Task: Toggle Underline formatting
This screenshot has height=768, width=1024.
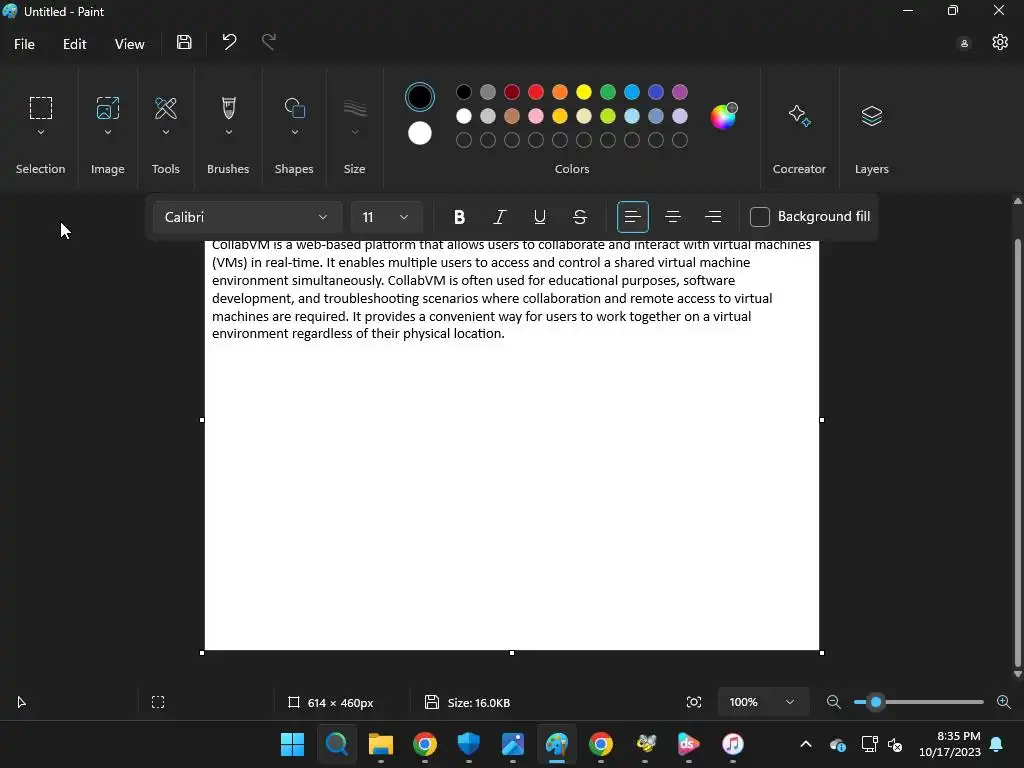Action: click(x=539, y=217)
